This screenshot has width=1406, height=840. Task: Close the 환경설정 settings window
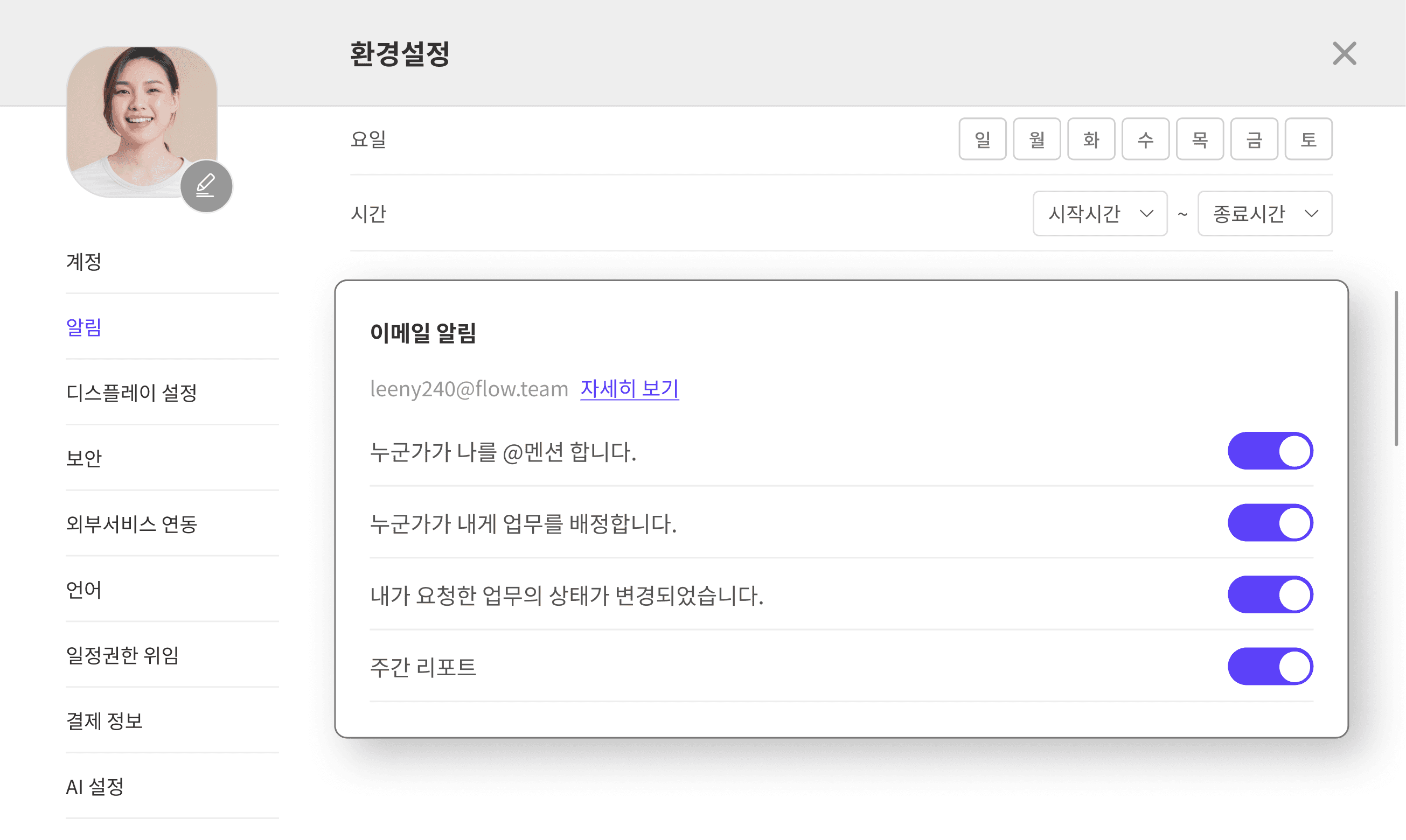point(1344,54)
